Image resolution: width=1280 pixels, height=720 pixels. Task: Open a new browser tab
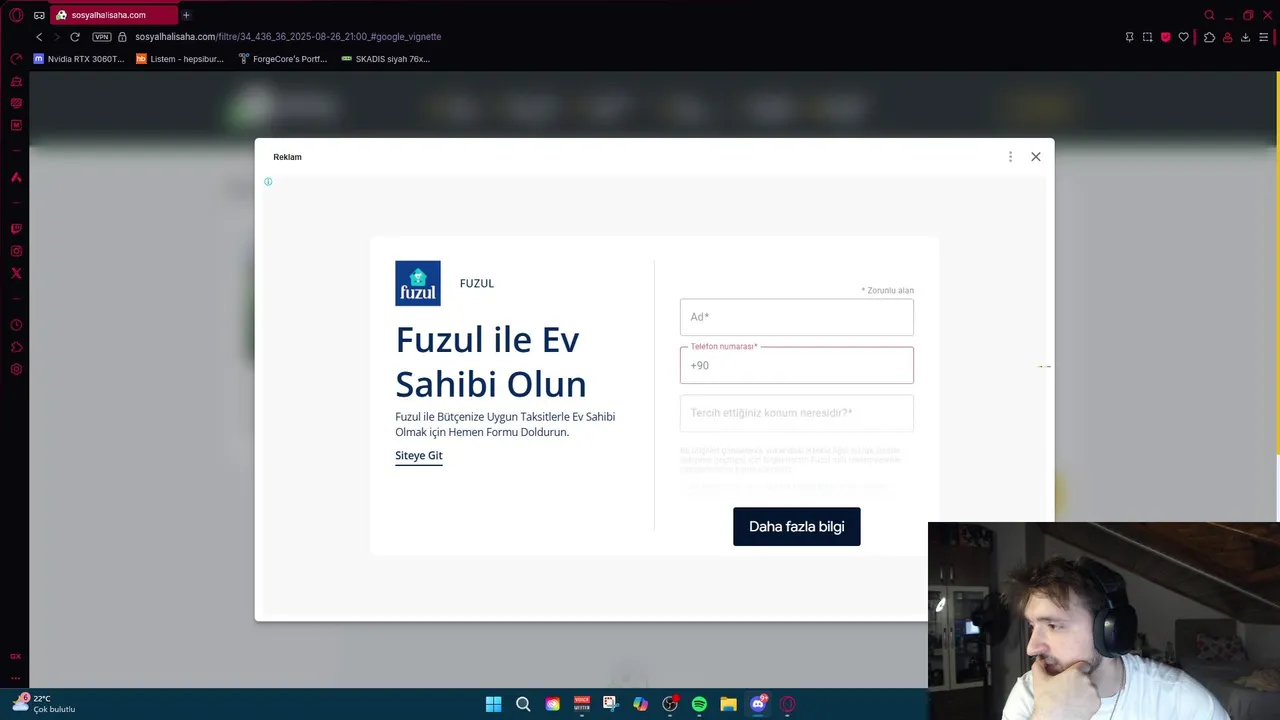pos(186,15)
